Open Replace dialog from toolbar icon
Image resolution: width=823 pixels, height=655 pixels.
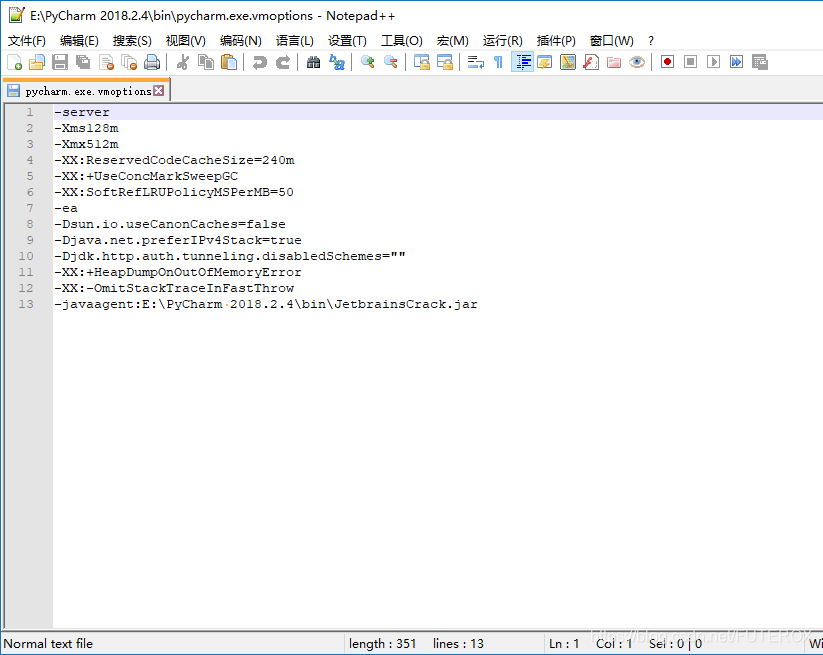[x=336, y=62]
